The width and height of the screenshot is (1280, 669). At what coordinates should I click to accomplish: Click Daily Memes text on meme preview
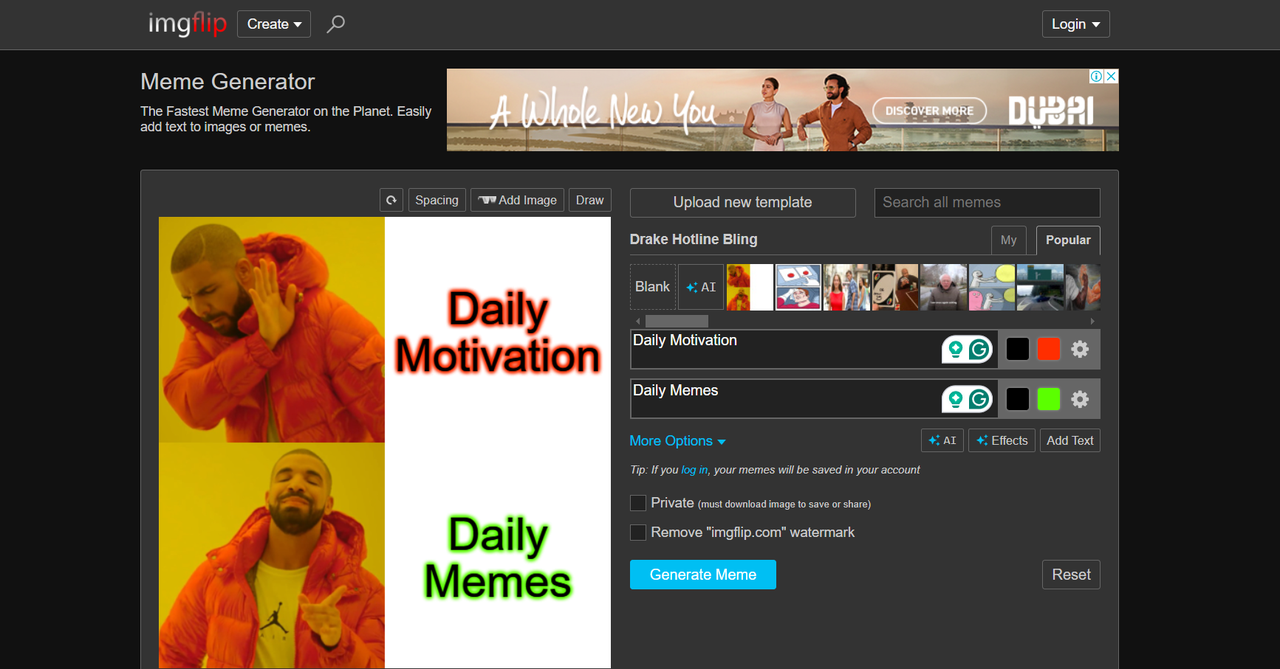point(498,559)
